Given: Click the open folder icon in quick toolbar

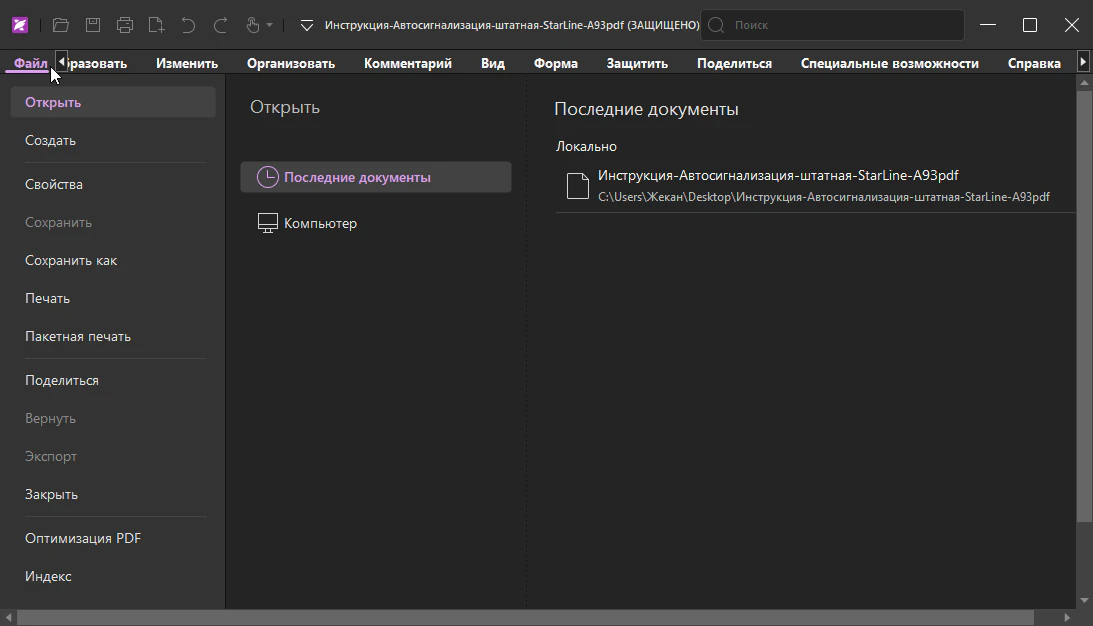Looking at the screenshot, I should coord(60,25).
